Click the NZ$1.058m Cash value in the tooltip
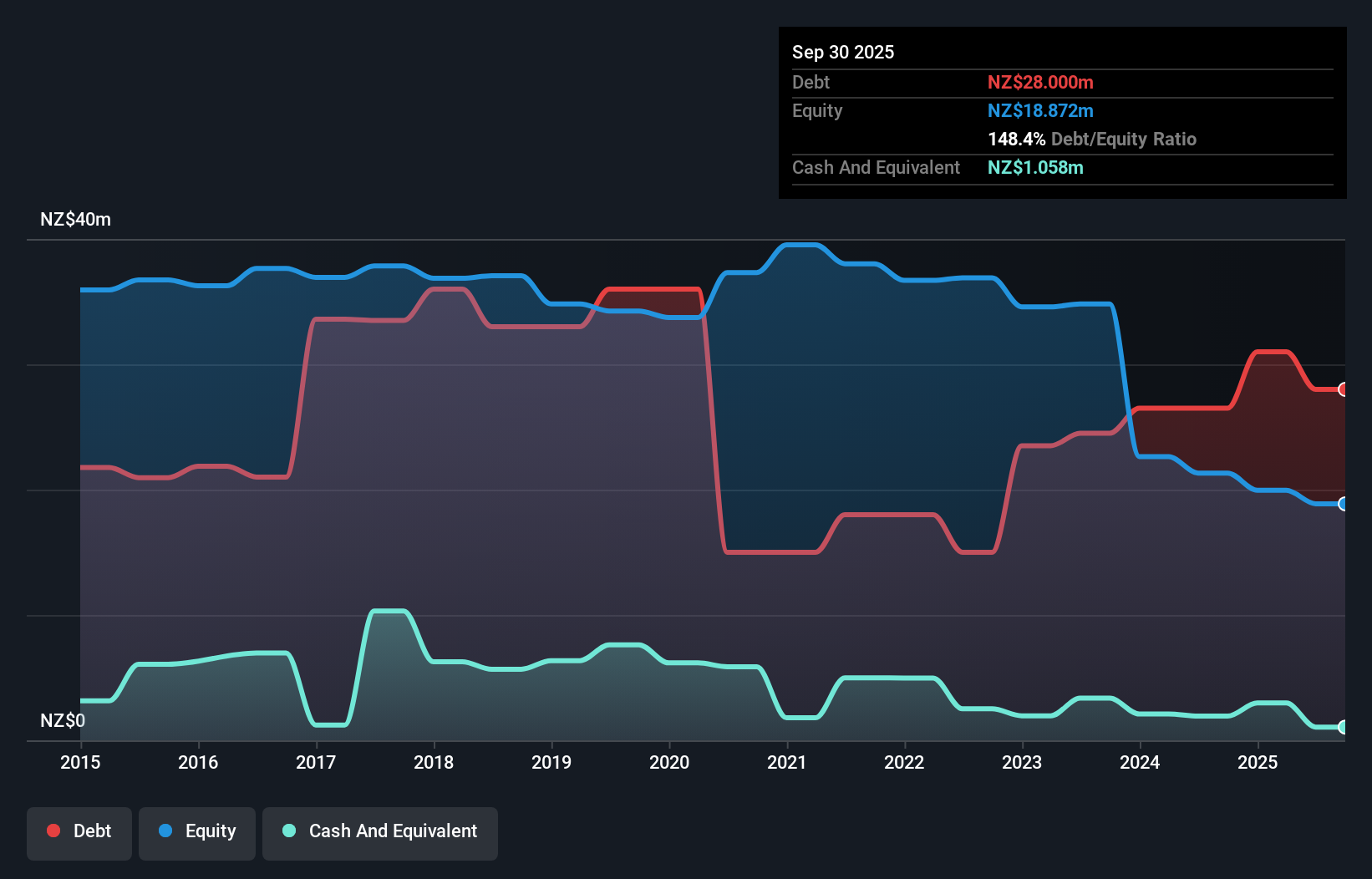Viewport: 1372px width, 879px height. (x=1036, y=168)
